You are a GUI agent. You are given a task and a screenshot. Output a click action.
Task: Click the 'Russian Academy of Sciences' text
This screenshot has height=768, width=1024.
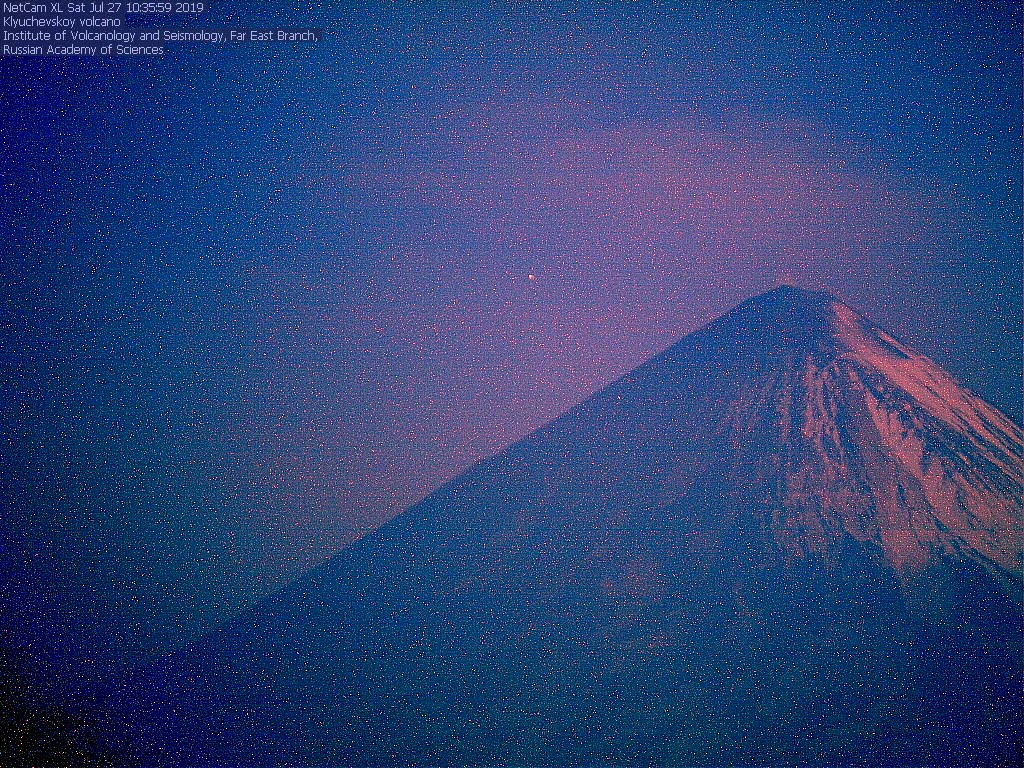click(x=83, y=50)
